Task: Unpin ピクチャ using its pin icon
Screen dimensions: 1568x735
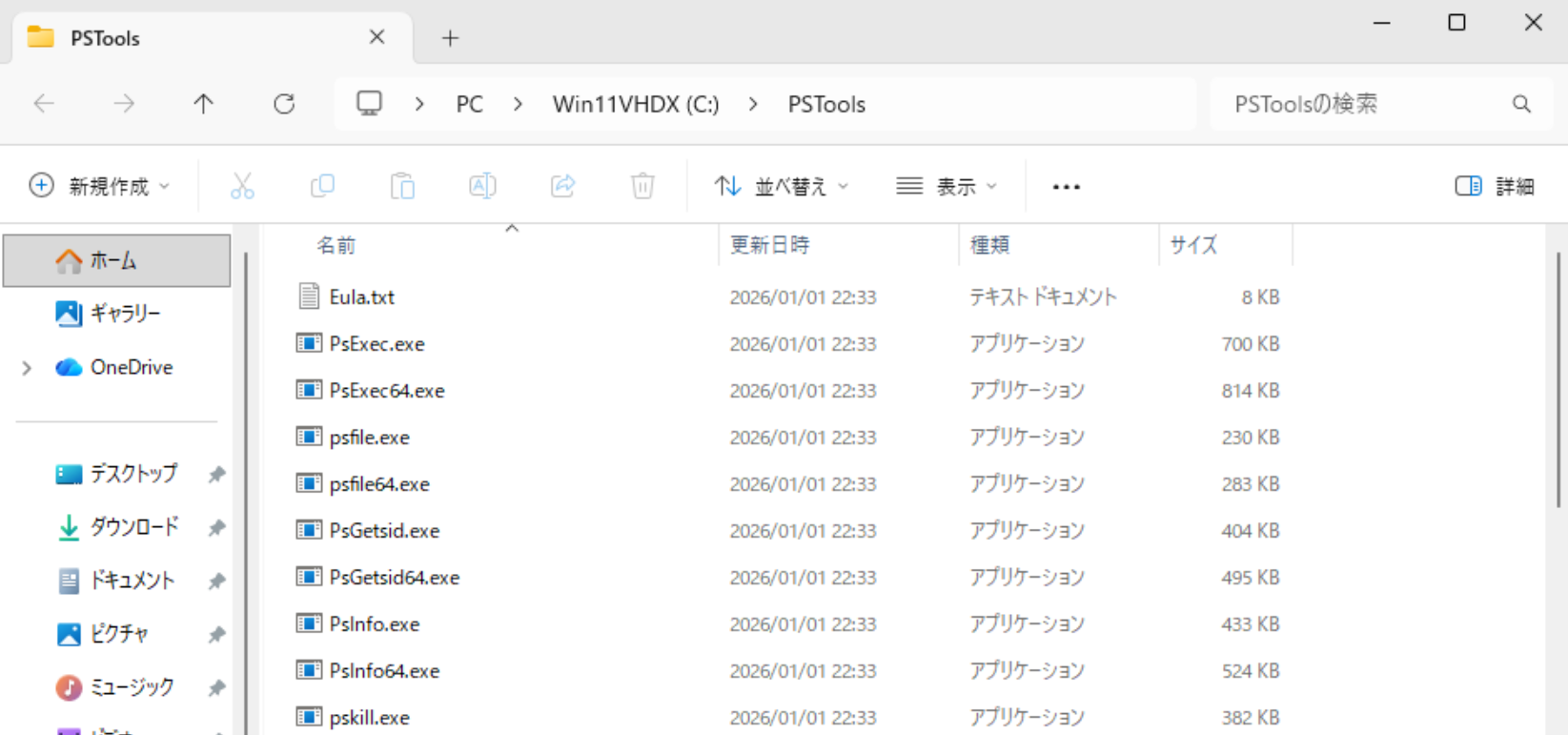Action: [217, 634]
